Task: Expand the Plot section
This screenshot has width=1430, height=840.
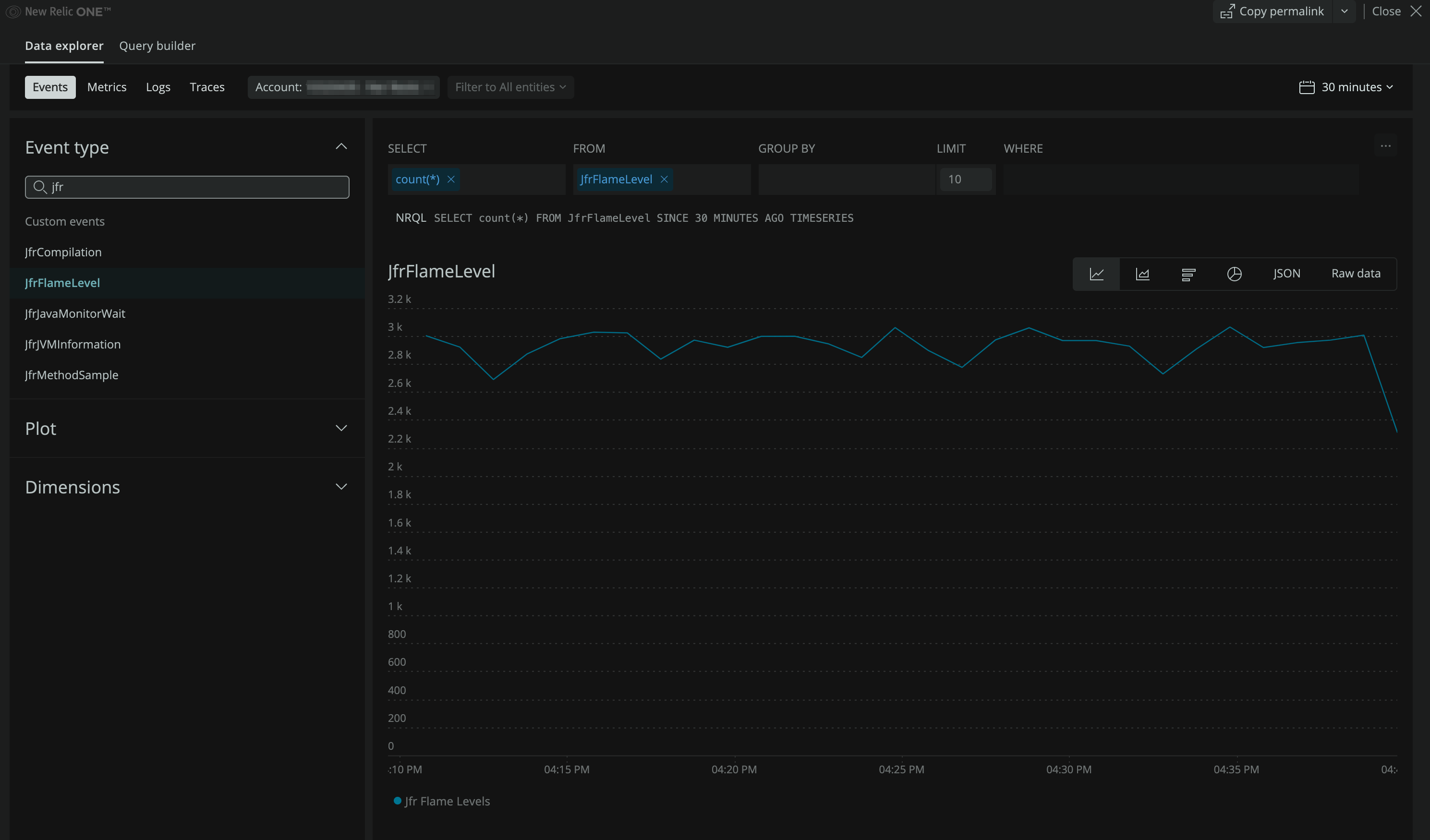Action: (341, 428)
